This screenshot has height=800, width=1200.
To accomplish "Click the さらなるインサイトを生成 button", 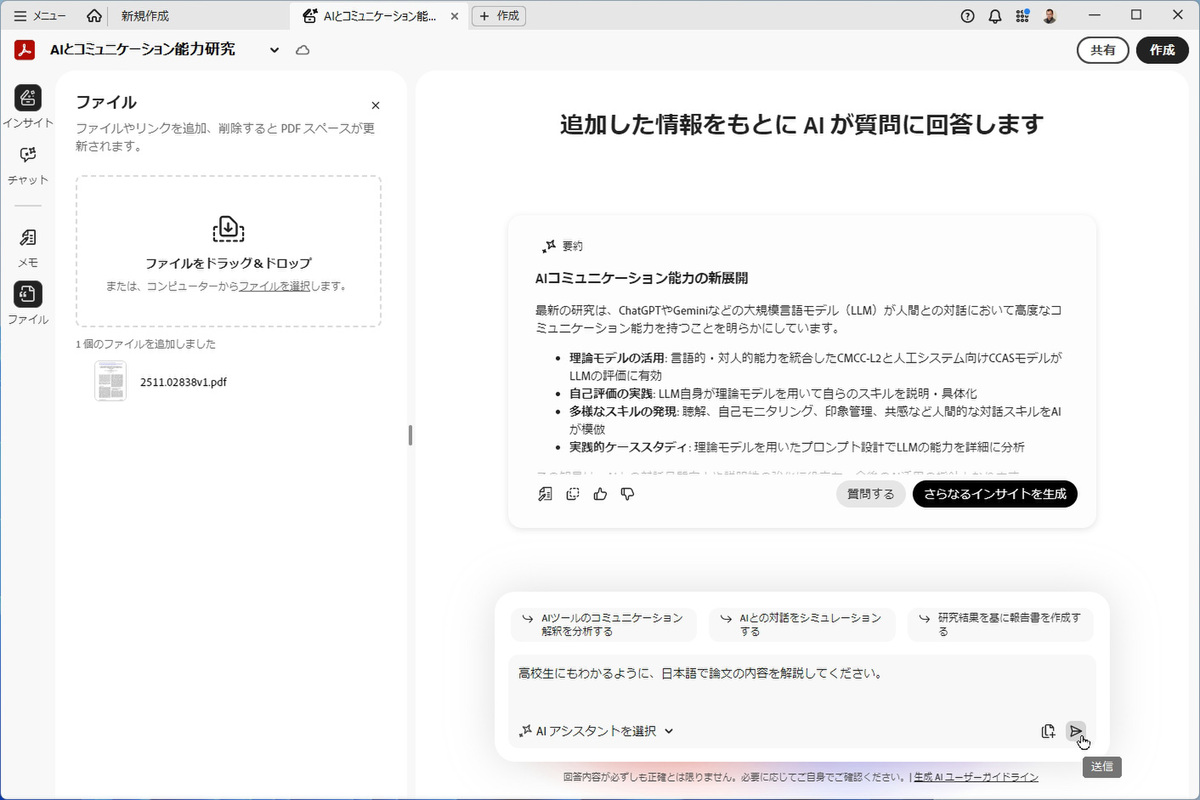I will pyautogui.click(x=995, y=494).
